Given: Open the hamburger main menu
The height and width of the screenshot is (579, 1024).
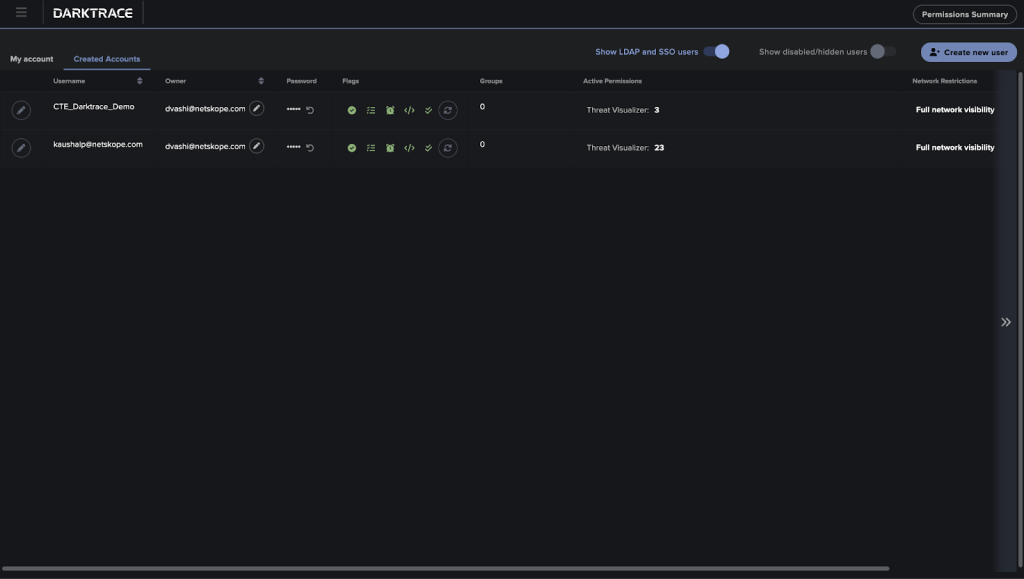Looking at the screenshot, I should coord(21,12).
